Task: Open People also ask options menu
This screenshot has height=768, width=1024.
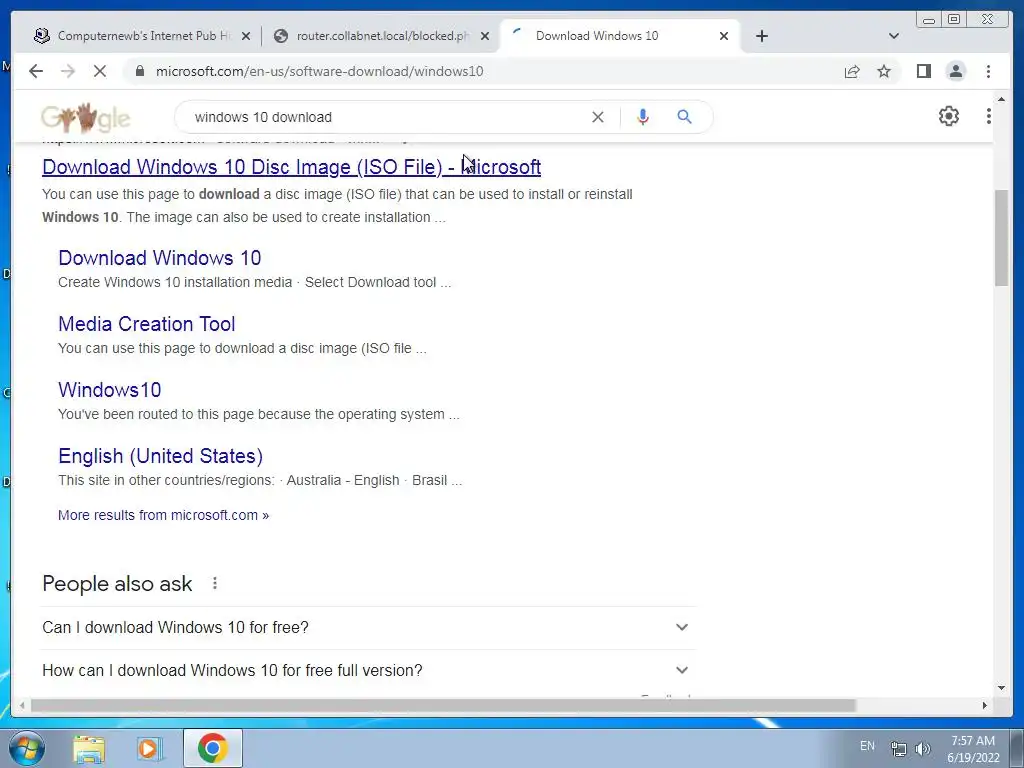Action: click(214, 583)
